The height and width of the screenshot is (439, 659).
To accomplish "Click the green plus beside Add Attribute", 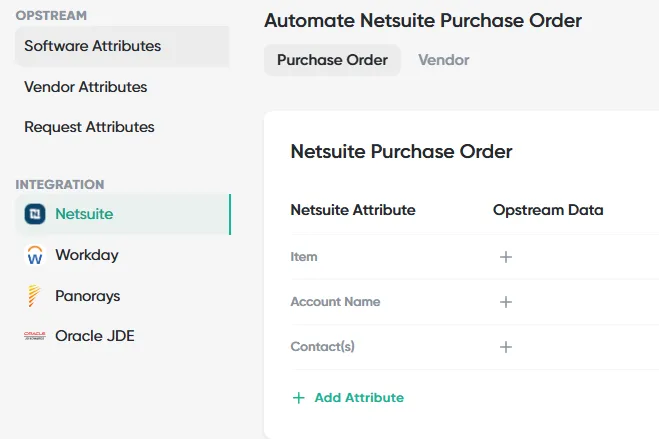I will [x=298, y=398].
